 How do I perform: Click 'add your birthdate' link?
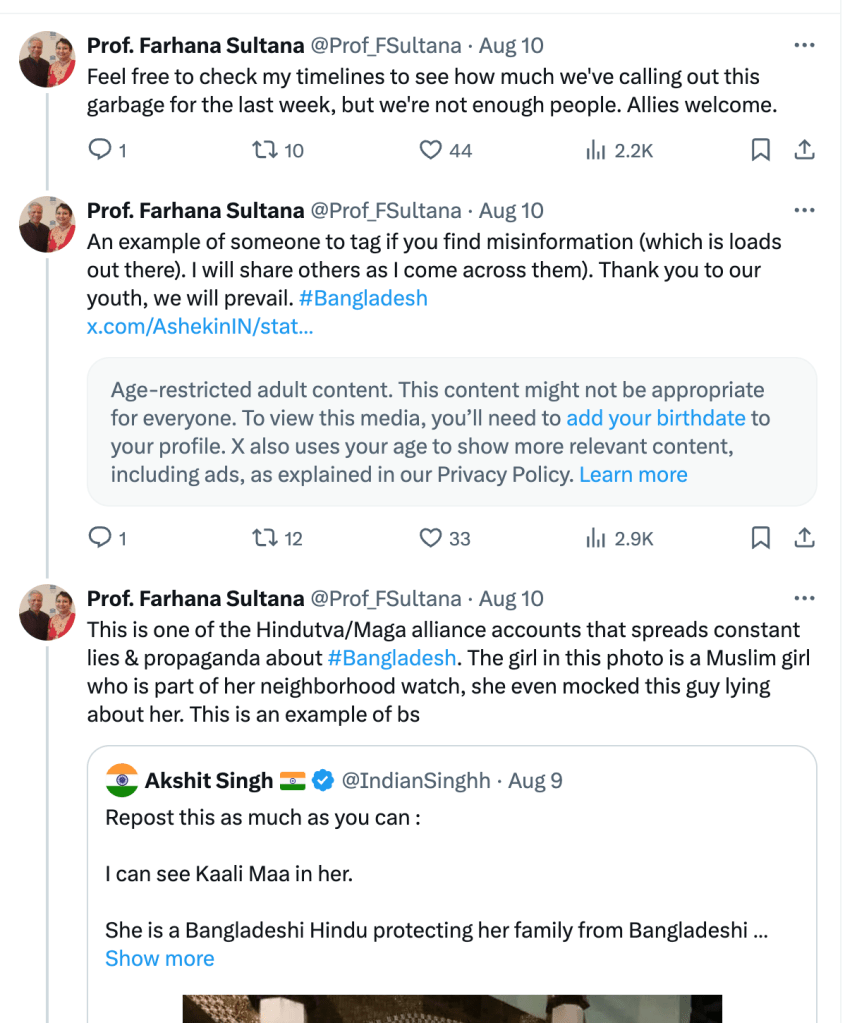click(x=655, y=418)
